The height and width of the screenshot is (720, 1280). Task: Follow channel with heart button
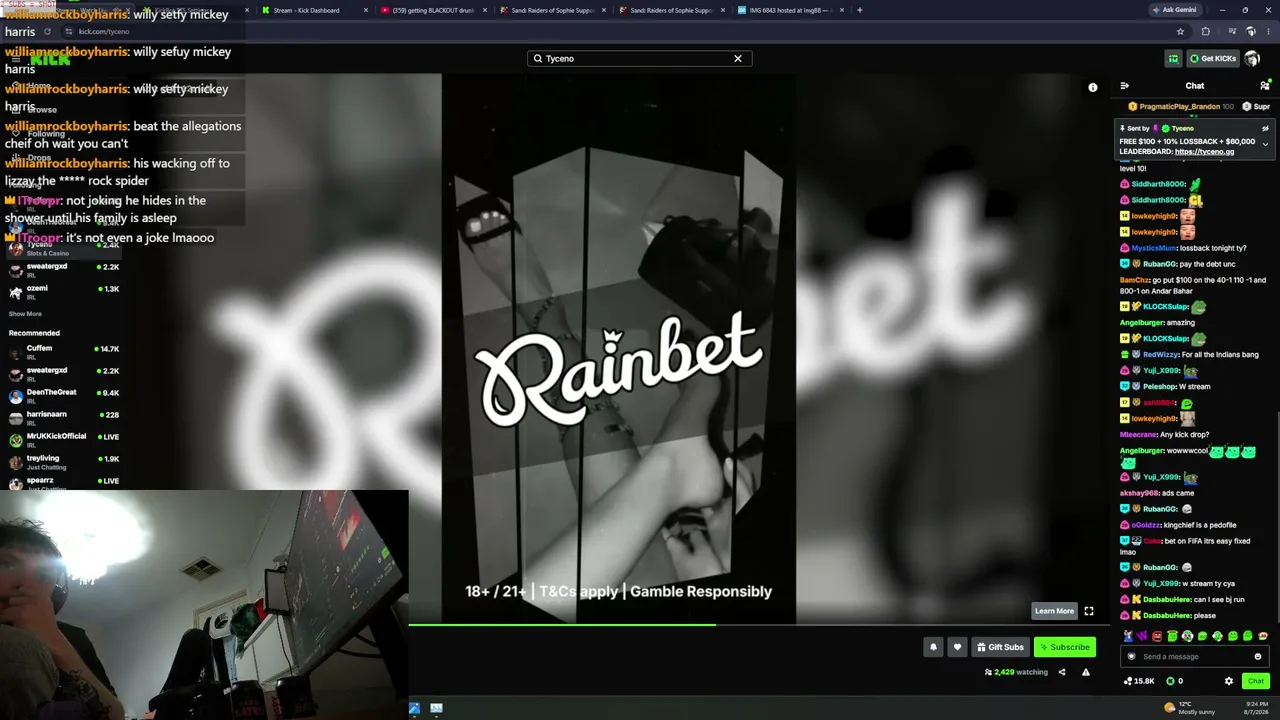(x=957, y=647)
